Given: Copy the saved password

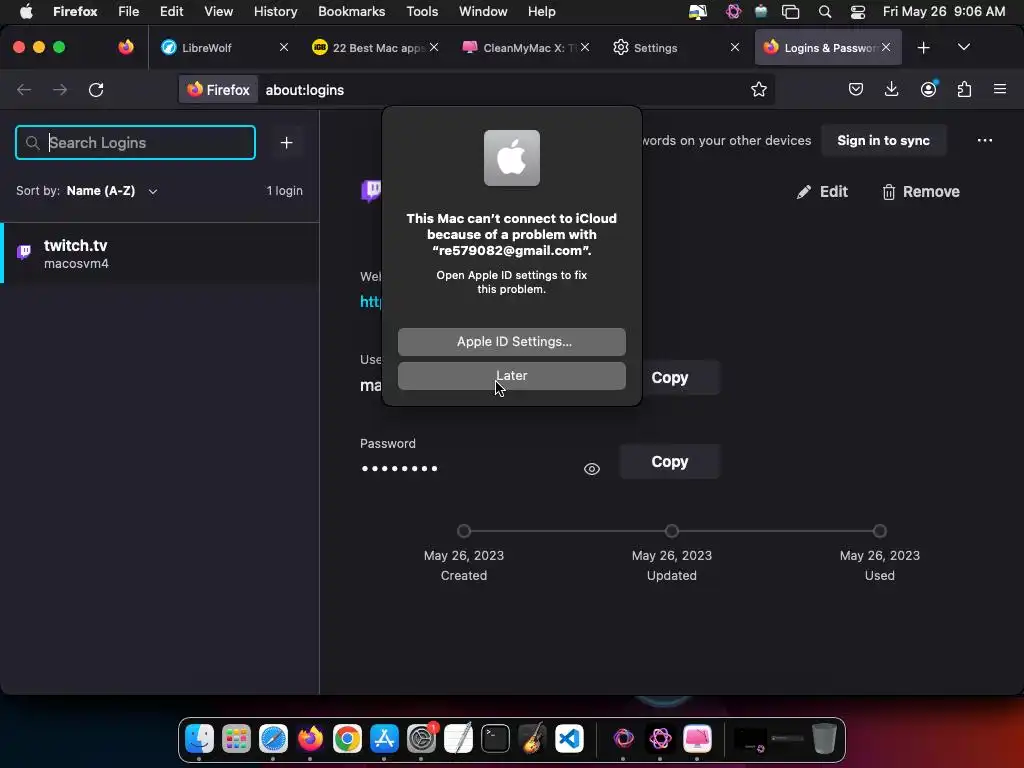Looking at the screenshot, I should [669, 462].
